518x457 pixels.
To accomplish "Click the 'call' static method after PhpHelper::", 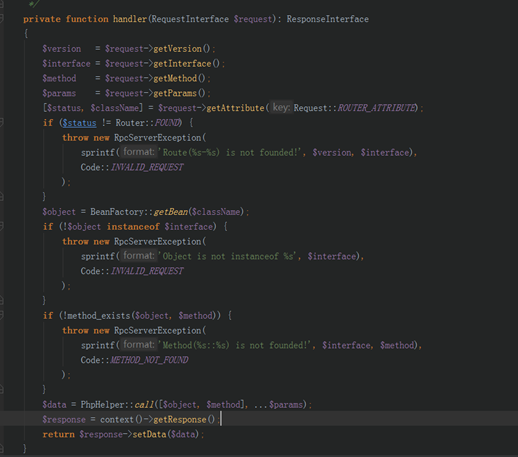I will pyautogui.click(x=144, y=405).
